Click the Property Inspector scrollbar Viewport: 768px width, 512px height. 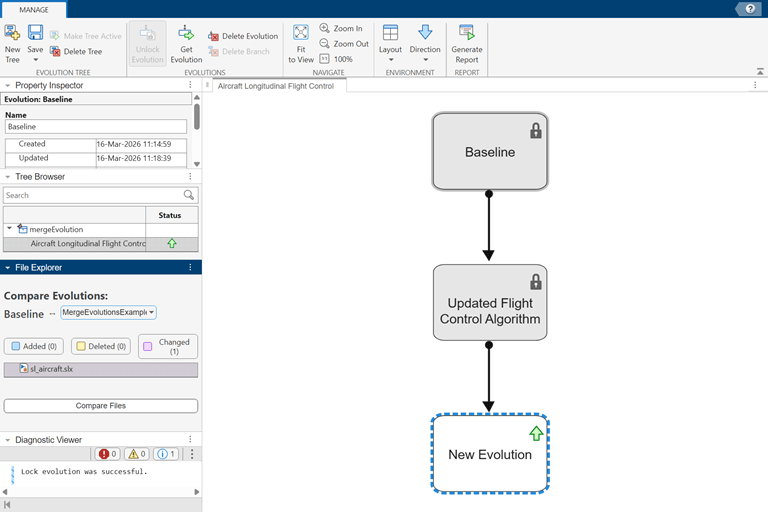click(x=197, y=116)
